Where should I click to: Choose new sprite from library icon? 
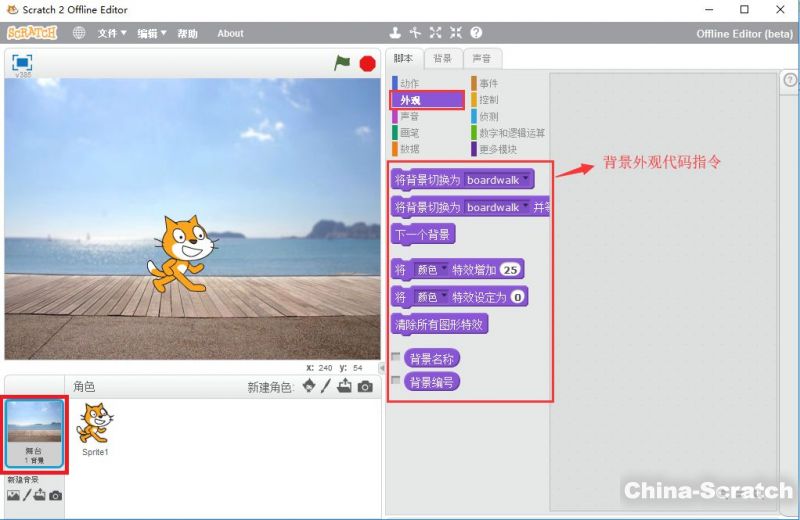tap(309, 387)
